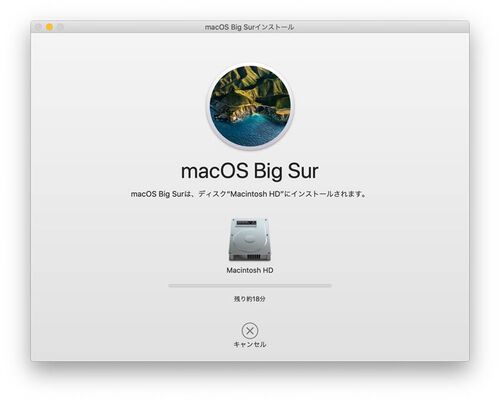Click the cancel X circle icon
This screenshot has width=500, height=402.
(x=250, y=331)
